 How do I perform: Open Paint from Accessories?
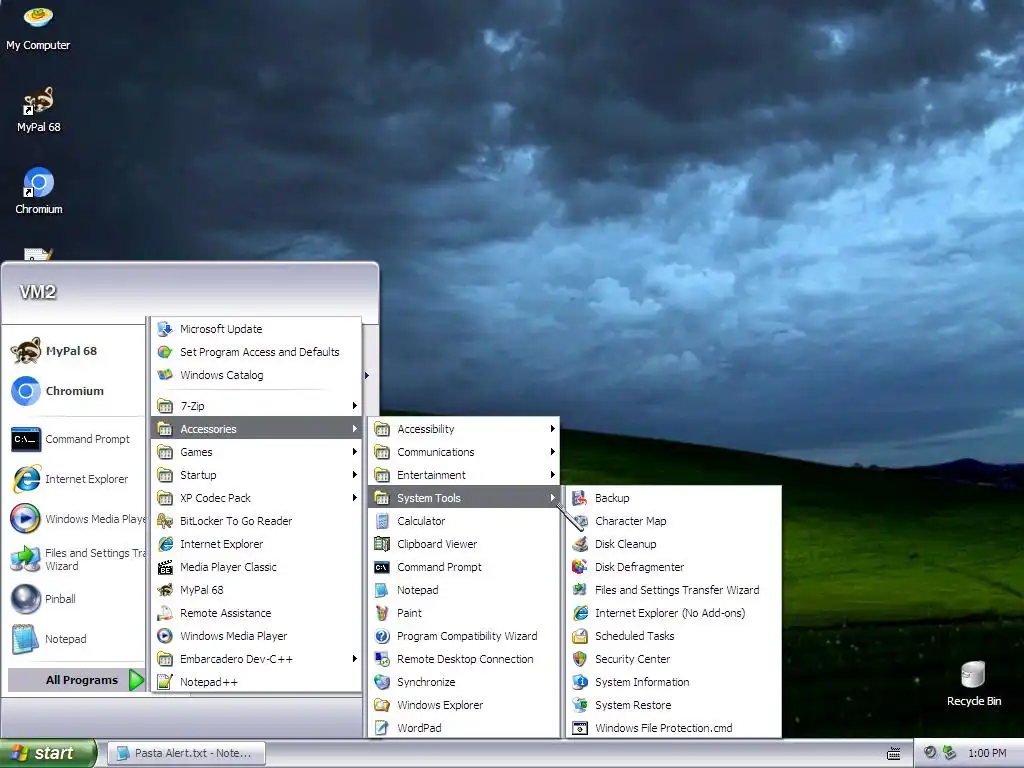(x=464, y=613)
